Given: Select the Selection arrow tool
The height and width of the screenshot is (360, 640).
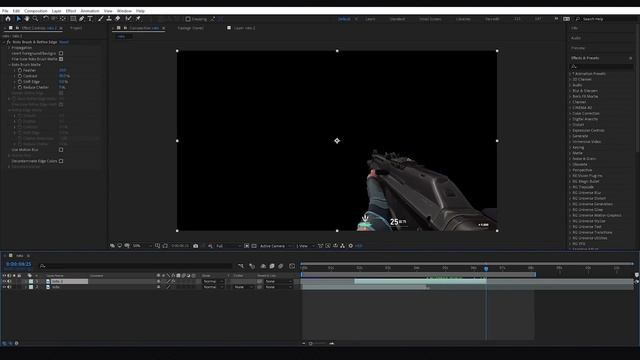Looking at the screenshot, I should (18, 19).
